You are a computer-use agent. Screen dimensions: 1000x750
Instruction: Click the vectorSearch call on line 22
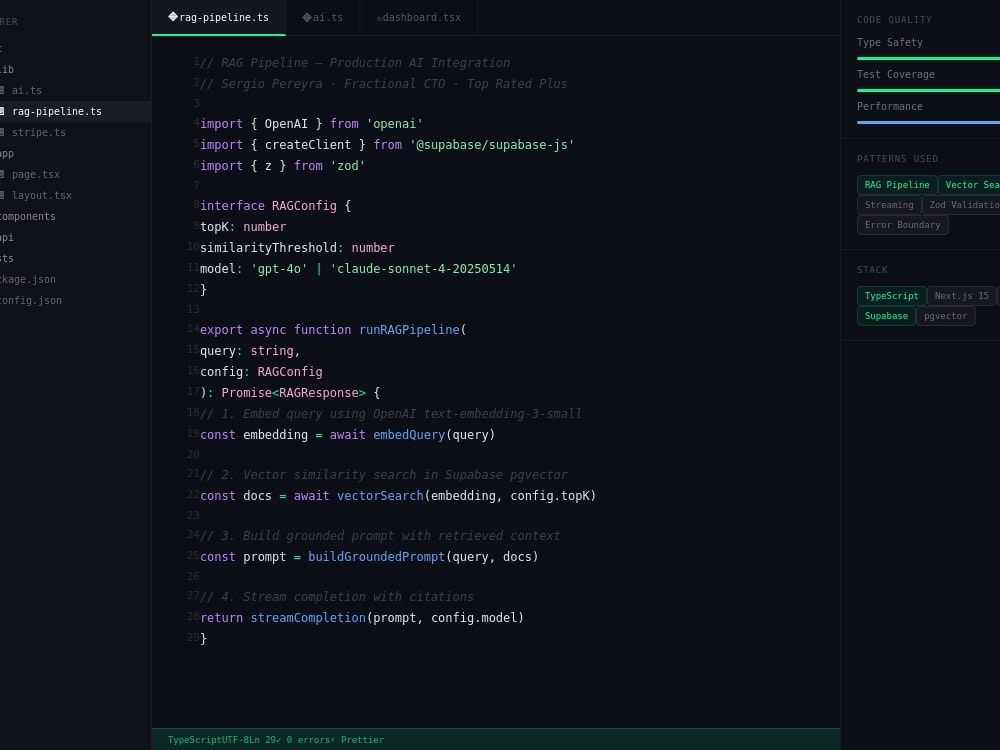tap(380, 496)
